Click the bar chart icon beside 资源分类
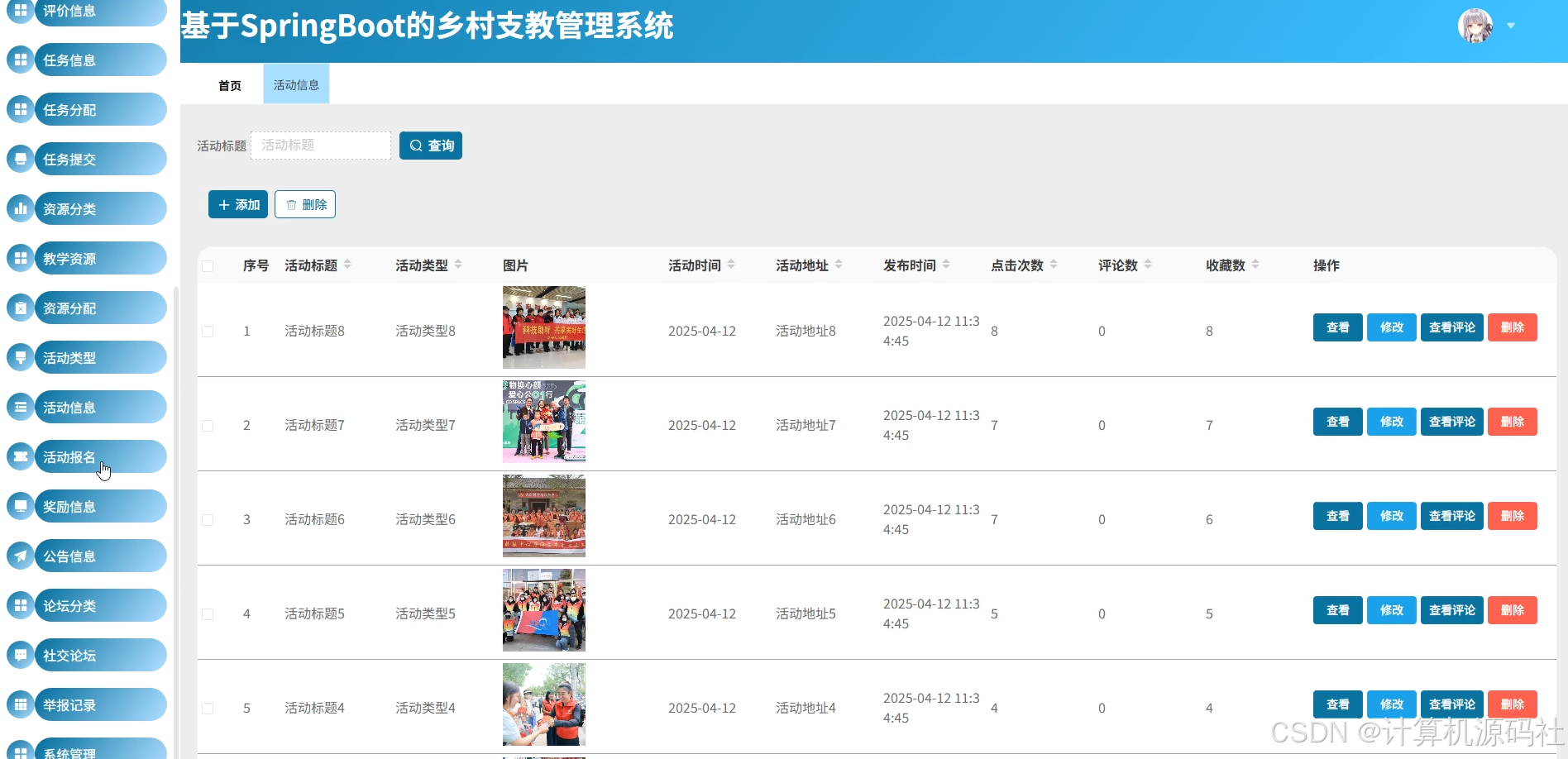 [x=21, y=208]
